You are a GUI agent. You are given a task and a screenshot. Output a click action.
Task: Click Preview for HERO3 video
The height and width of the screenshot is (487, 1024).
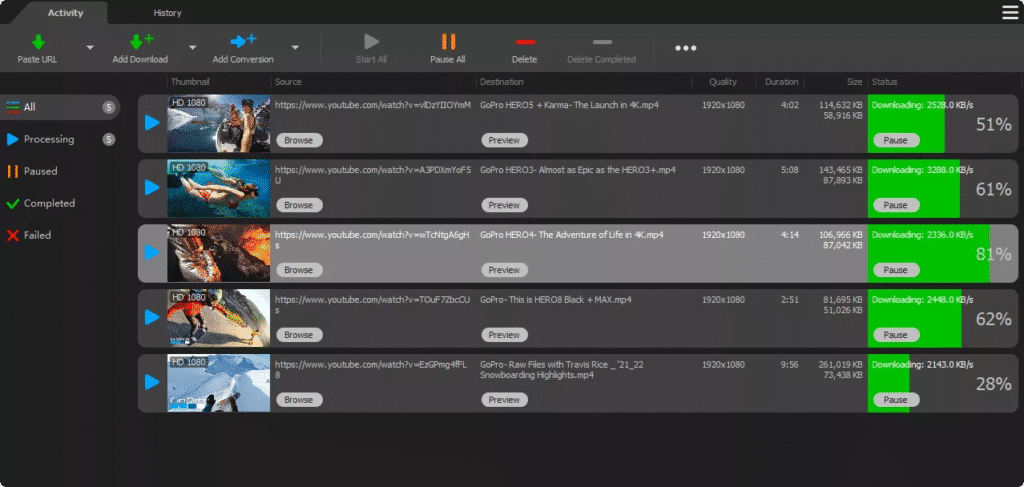coord(504,205)
